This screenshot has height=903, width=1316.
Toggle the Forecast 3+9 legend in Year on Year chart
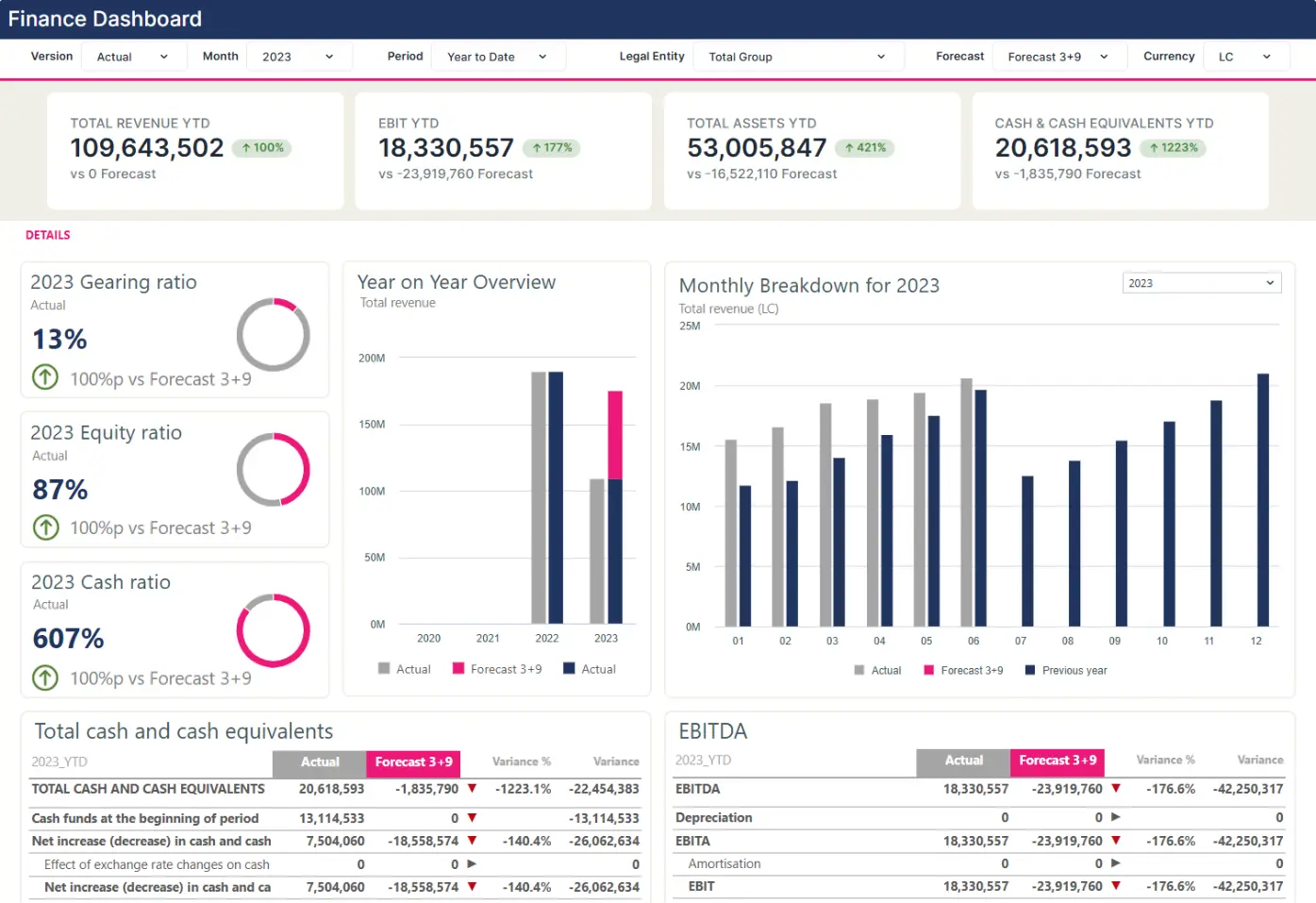click(x=497, y=669)
